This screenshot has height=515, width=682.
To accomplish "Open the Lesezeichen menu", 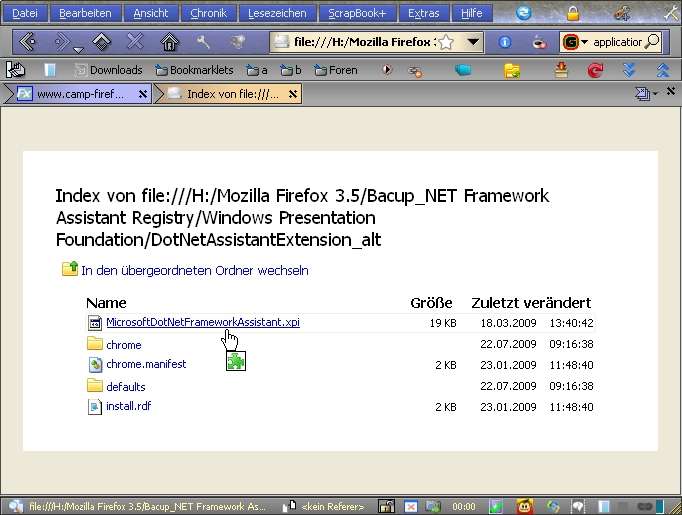I will [x=277, y=13].
